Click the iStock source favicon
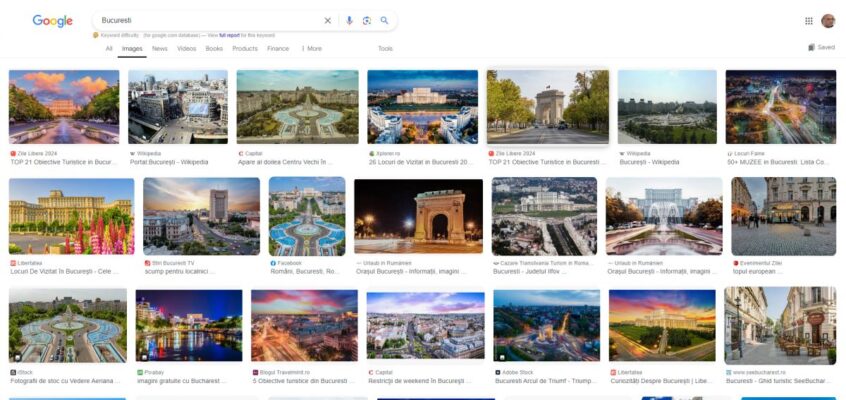 click(x=13, y=372)
